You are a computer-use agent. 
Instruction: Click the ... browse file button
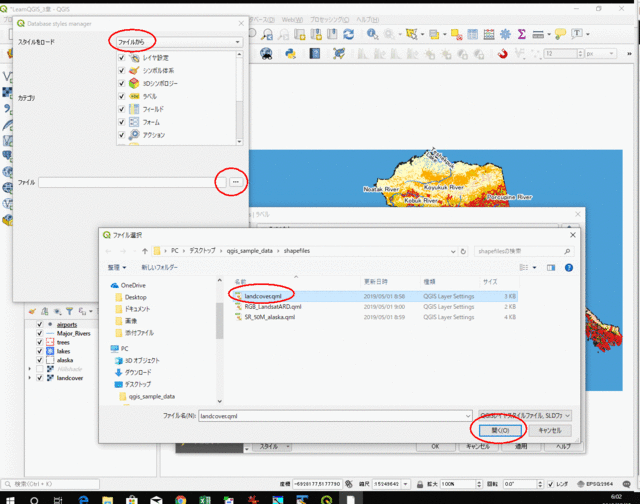[x=236, y=182]
